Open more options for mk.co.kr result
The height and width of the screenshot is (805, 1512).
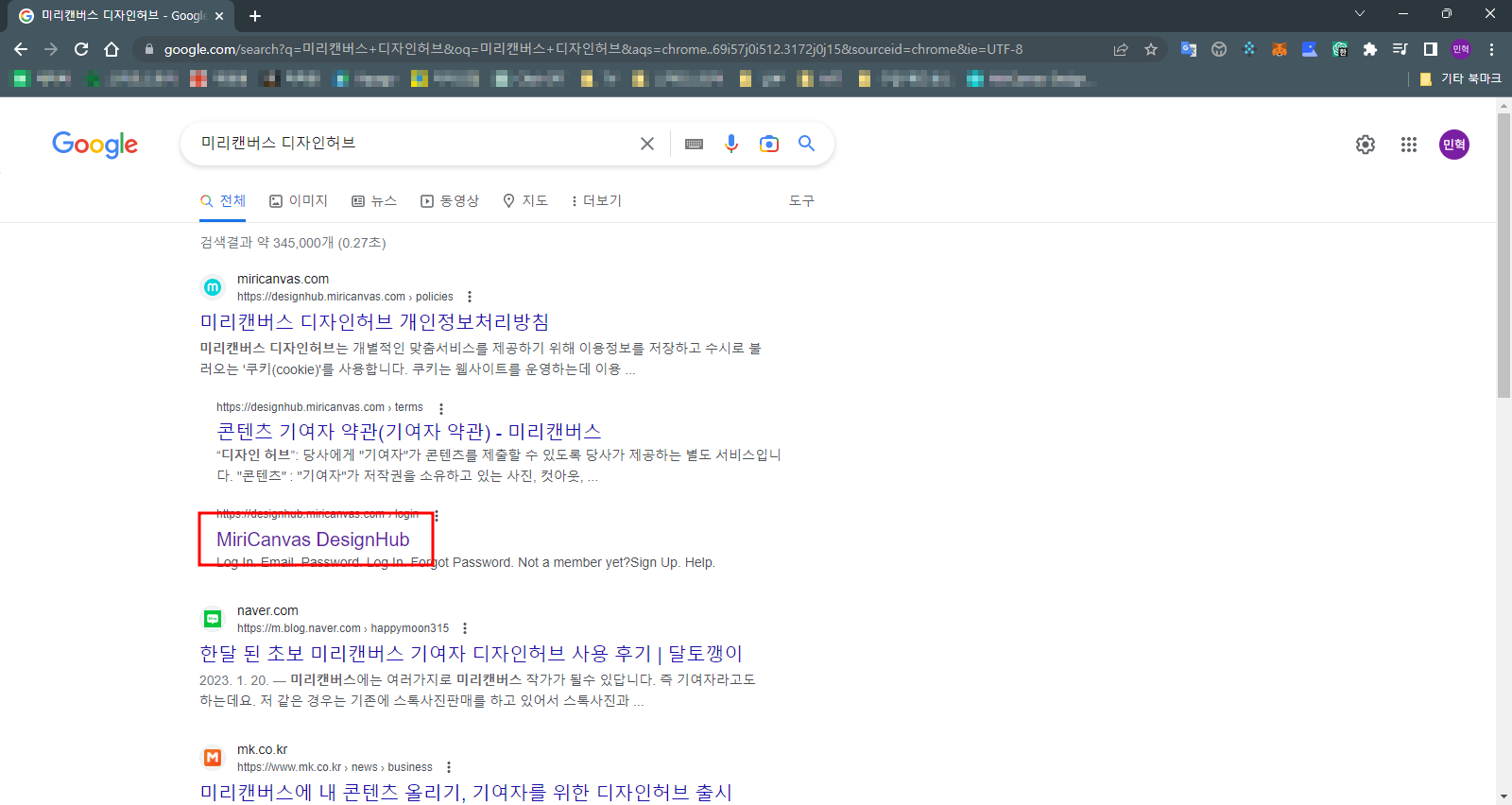point(448,767)
